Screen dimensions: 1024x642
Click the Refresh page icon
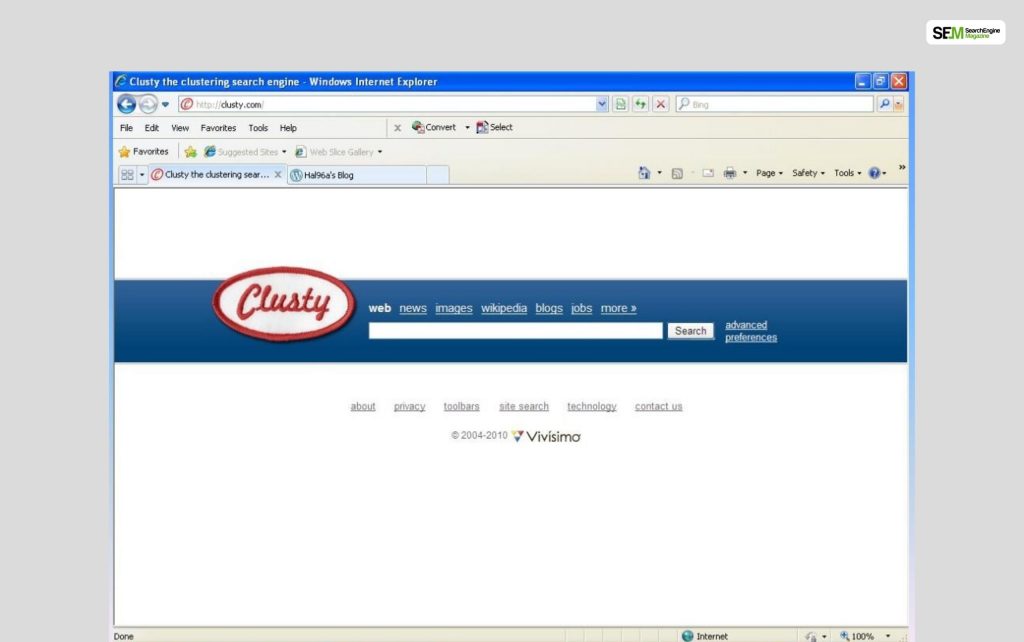tap(640, 104)
